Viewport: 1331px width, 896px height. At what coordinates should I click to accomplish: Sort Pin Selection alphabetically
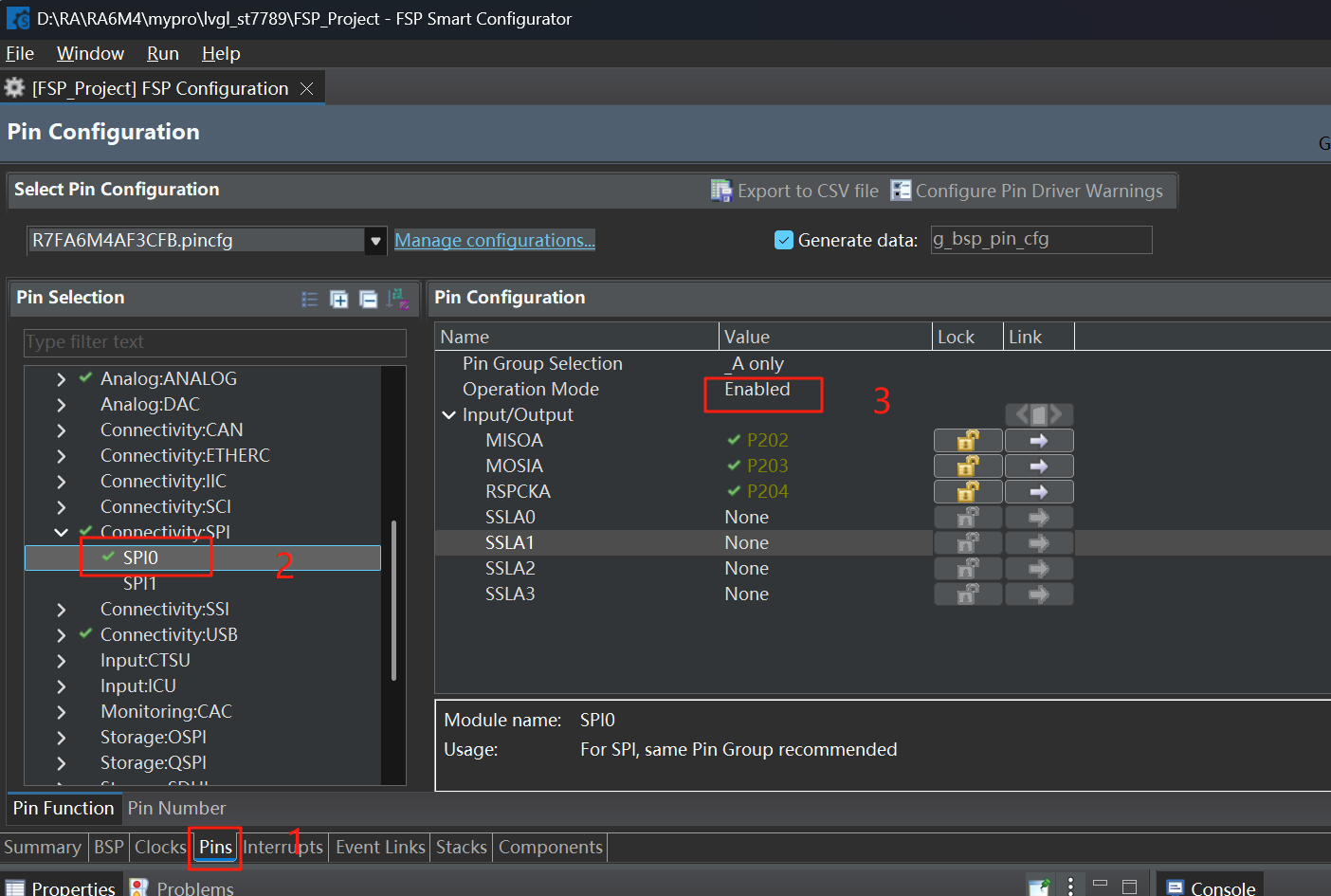click(x=398, y=300)
